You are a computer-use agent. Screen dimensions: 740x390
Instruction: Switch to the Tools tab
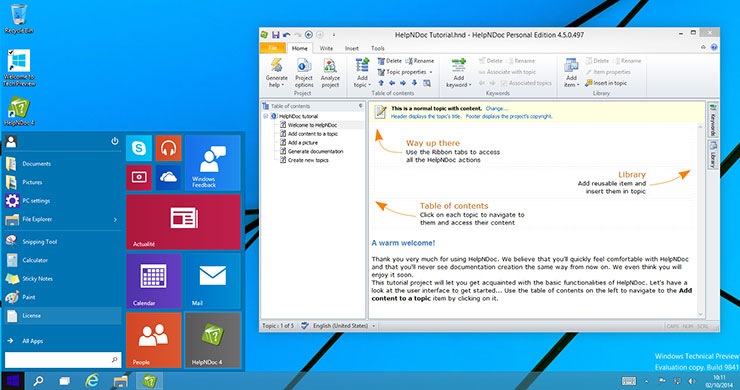pyautogui.click(x=378, y=48)
